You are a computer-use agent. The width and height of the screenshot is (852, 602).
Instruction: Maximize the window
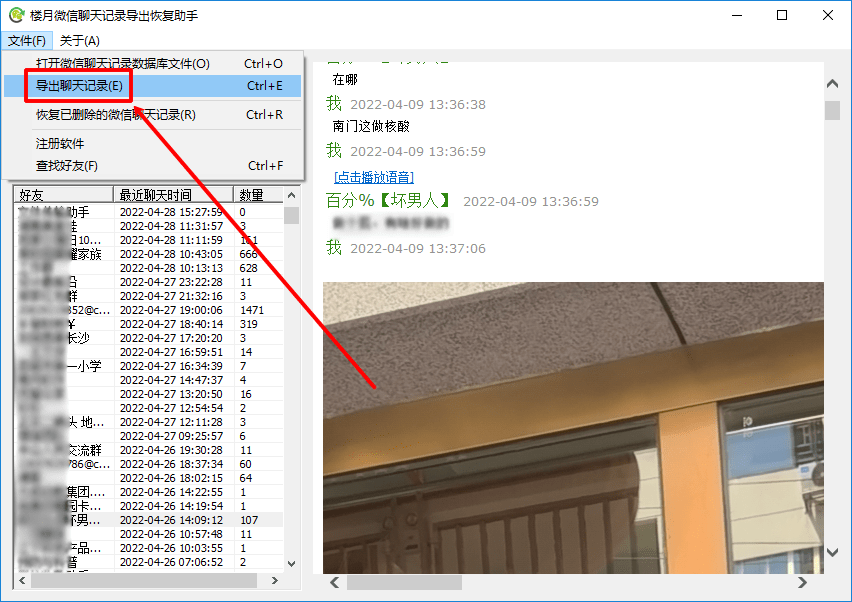click(782, 15)
